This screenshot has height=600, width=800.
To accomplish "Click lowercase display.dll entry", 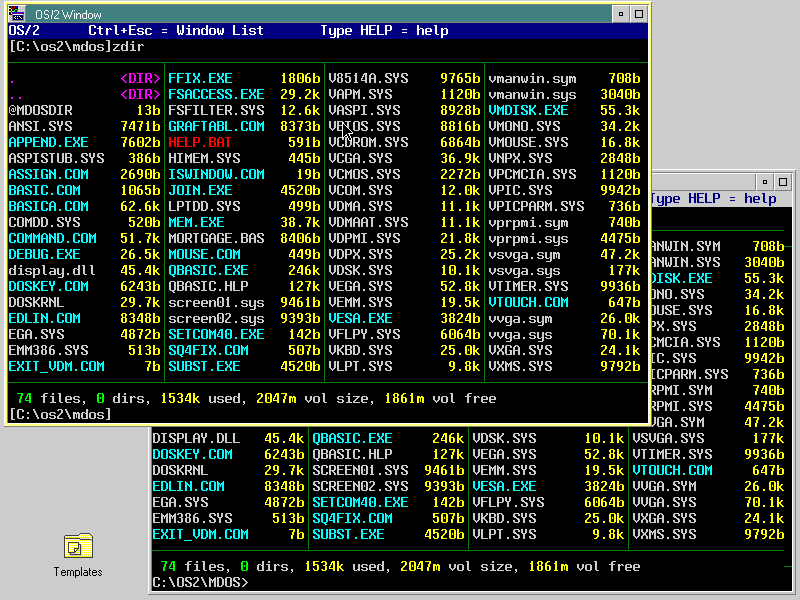I will click(52, 270).
